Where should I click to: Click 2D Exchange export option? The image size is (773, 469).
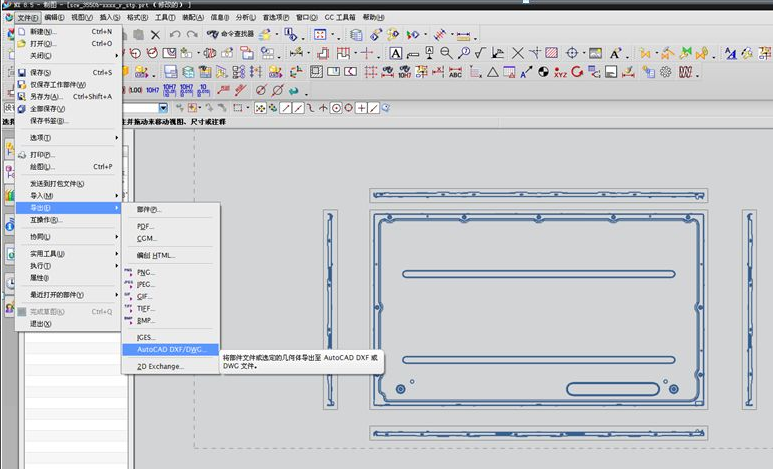[x=161, y=367]
